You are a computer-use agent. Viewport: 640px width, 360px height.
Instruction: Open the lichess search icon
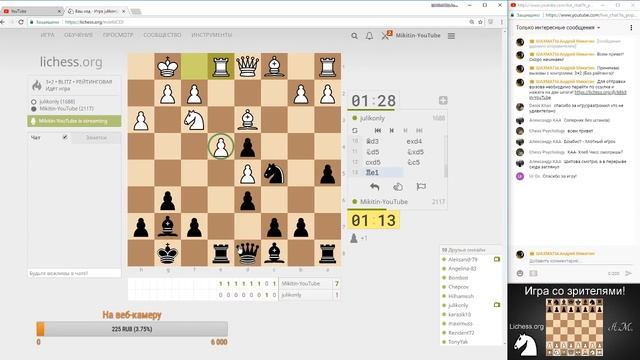click(x=354, y=36)
